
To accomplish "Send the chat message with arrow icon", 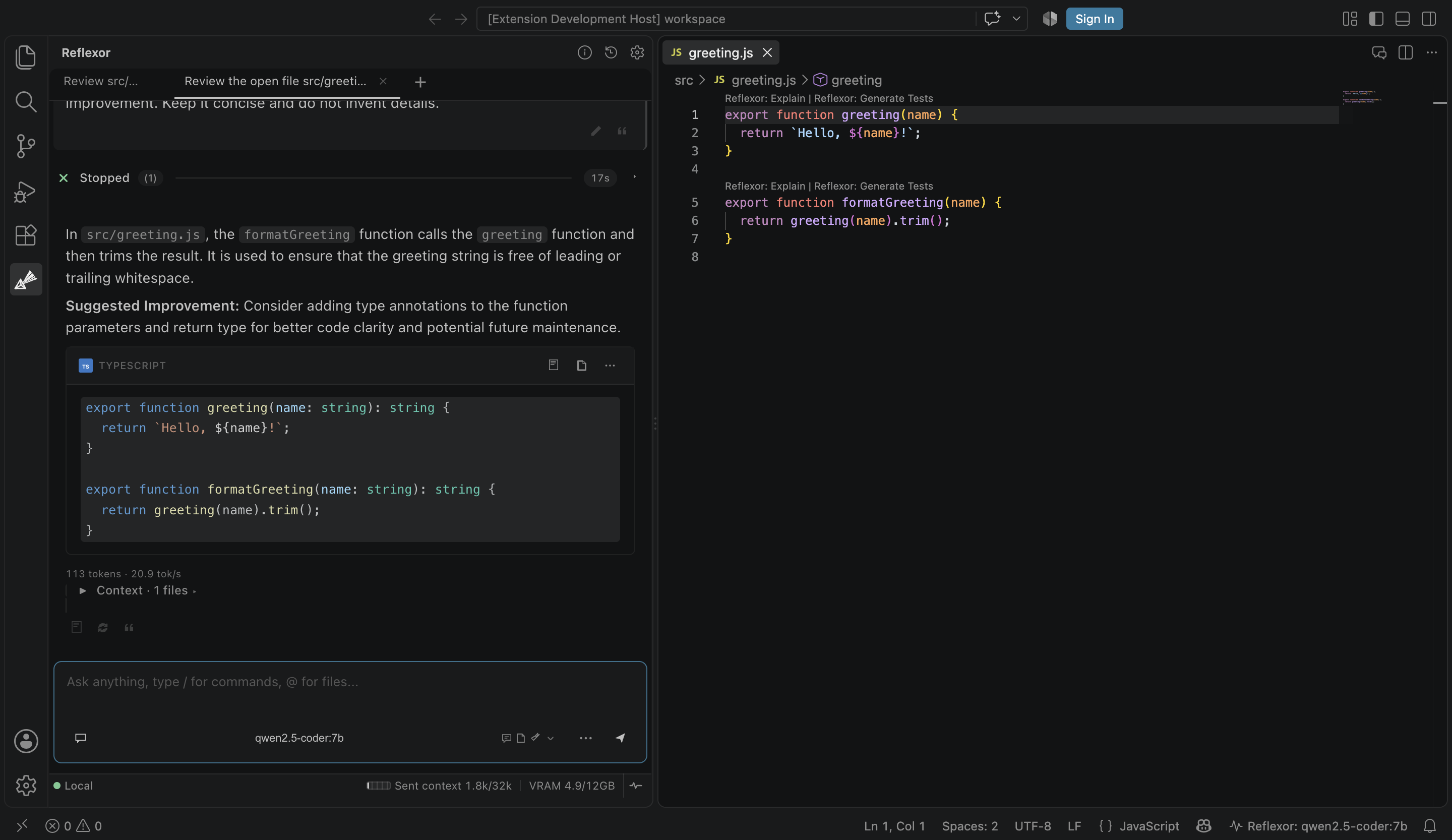I will pyautogui.click(x=620, y=738).
